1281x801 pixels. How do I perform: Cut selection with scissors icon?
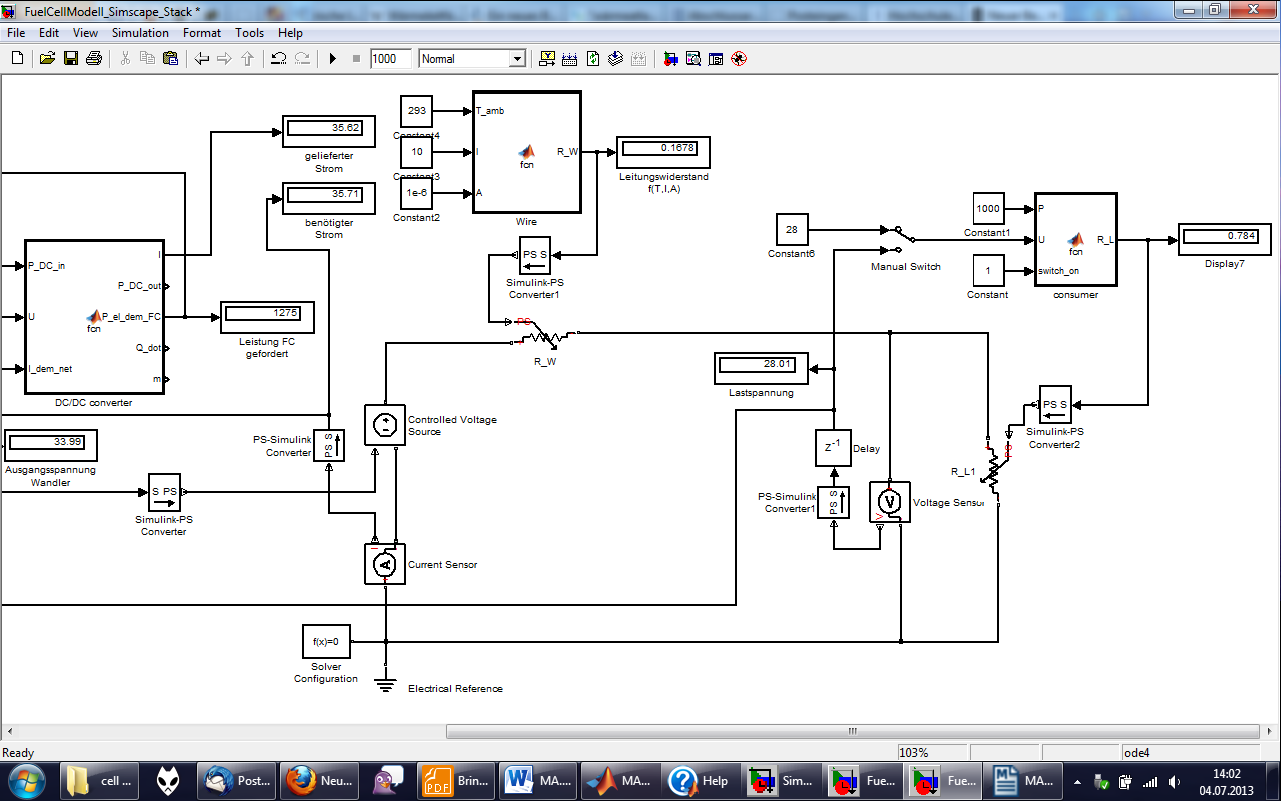coord(125,59)
